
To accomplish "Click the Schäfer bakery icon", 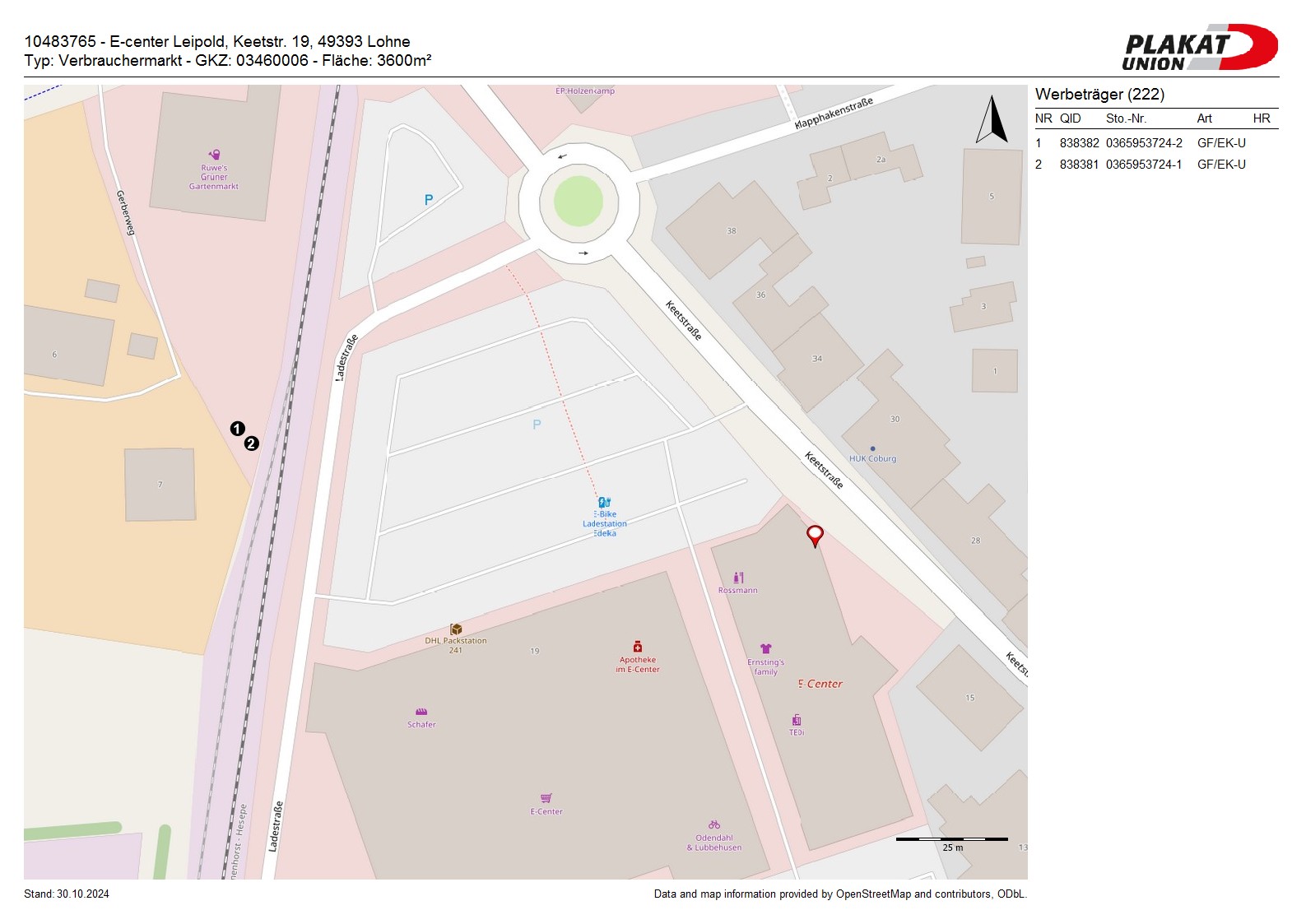I will click(421, 713).
